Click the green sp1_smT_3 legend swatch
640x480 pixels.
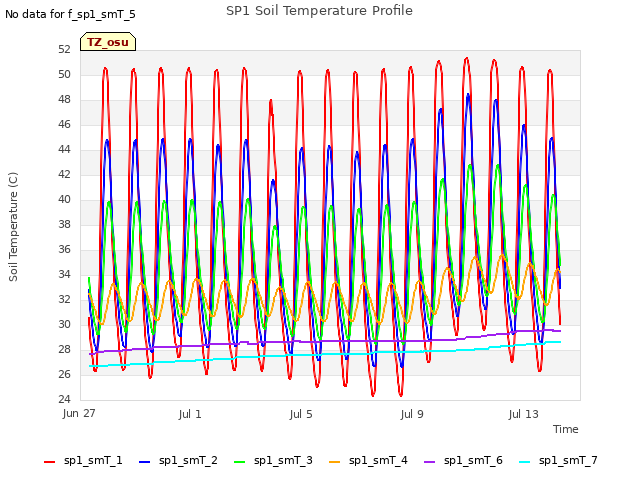click(x=240, y=462)
